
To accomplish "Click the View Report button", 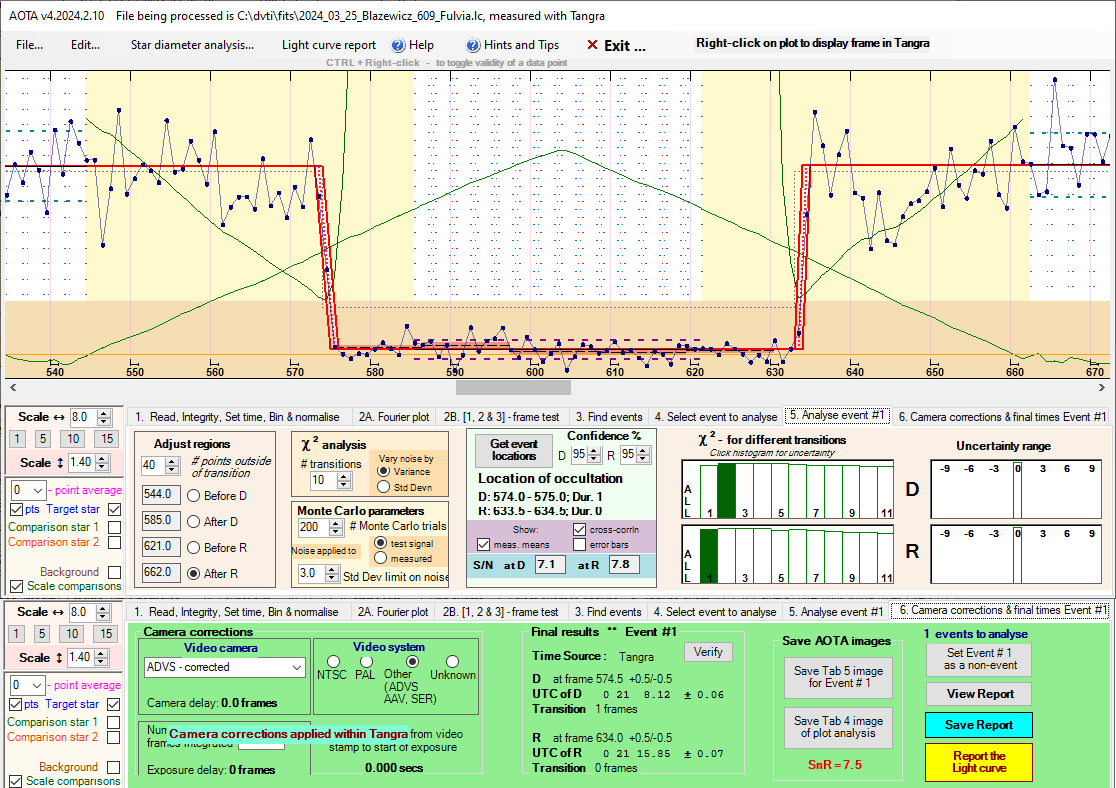I will point(980,694).
